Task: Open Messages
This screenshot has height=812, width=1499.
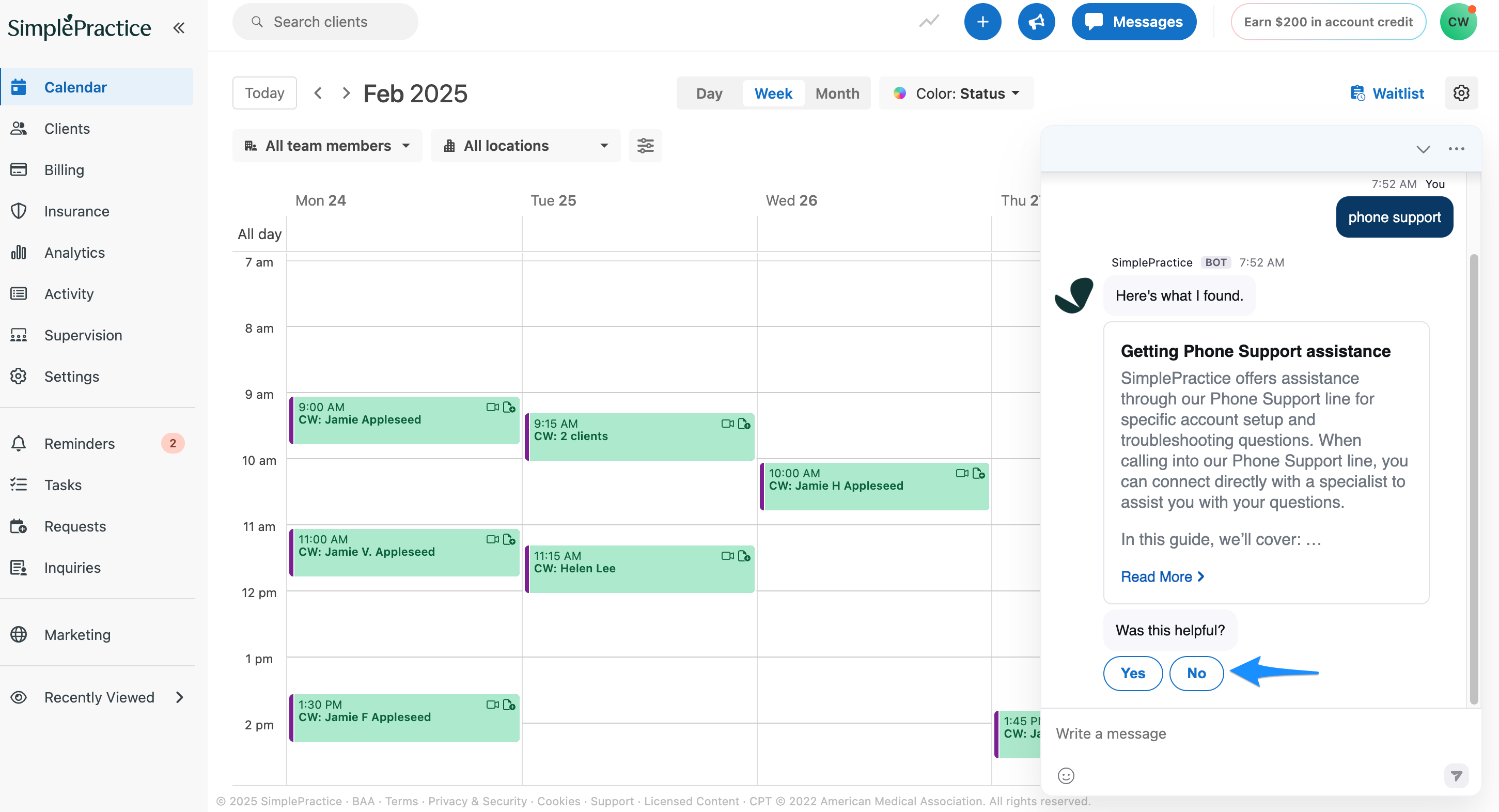Action: 1134,22
